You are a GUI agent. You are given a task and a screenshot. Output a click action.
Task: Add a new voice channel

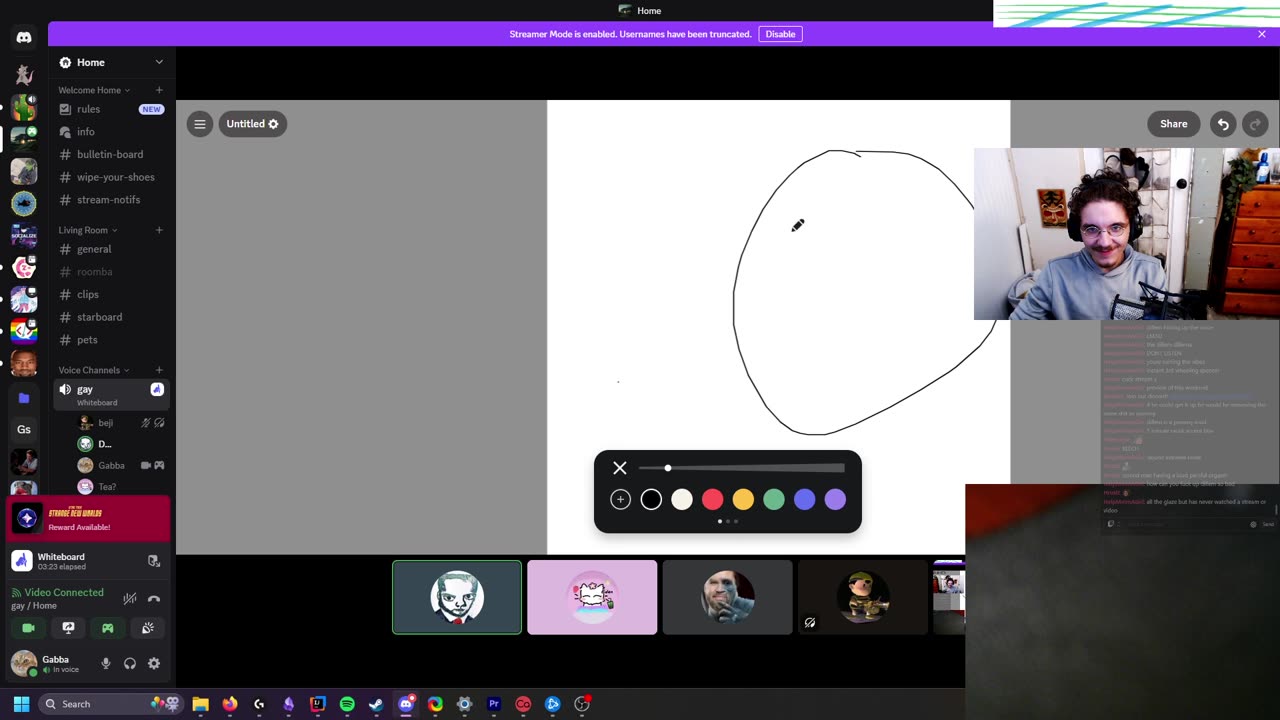point(159,370)
